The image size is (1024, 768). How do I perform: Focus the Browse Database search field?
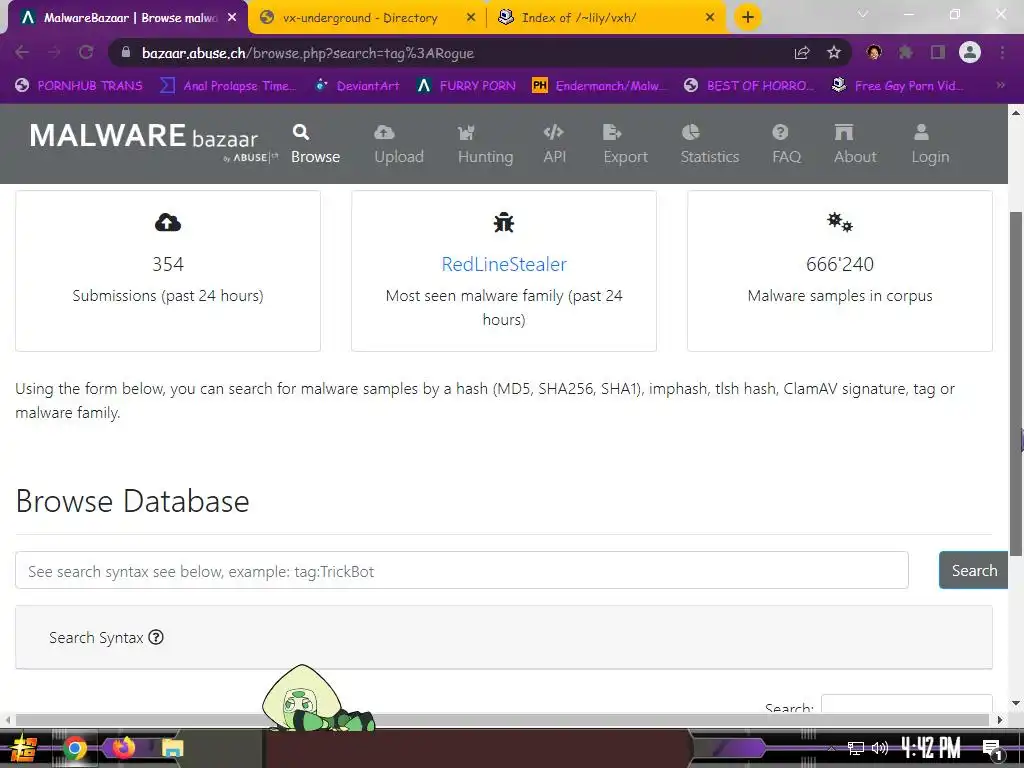click(462, 570)
